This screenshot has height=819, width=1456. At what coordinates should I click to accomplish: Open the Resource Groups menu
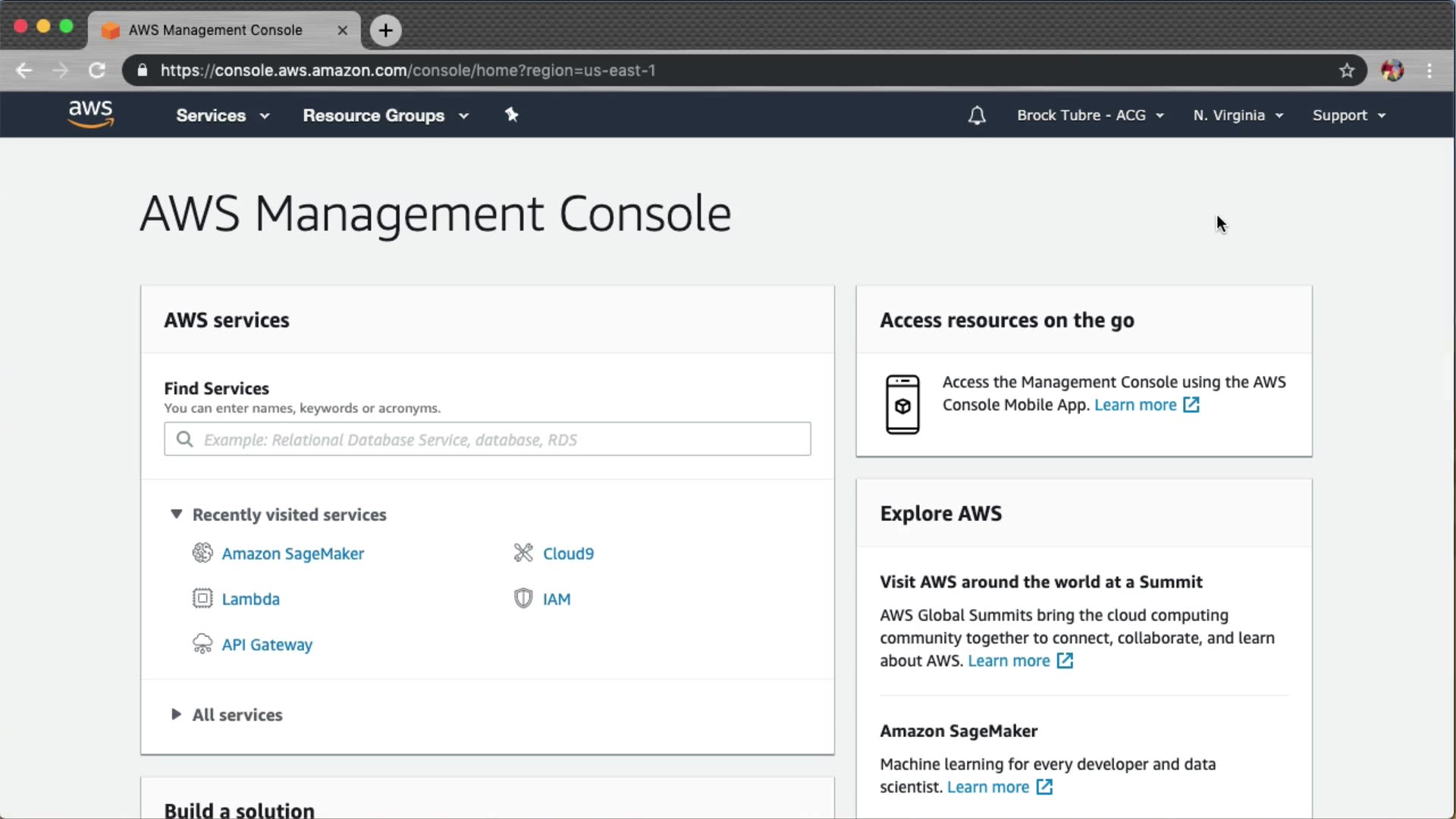point(385,115)
